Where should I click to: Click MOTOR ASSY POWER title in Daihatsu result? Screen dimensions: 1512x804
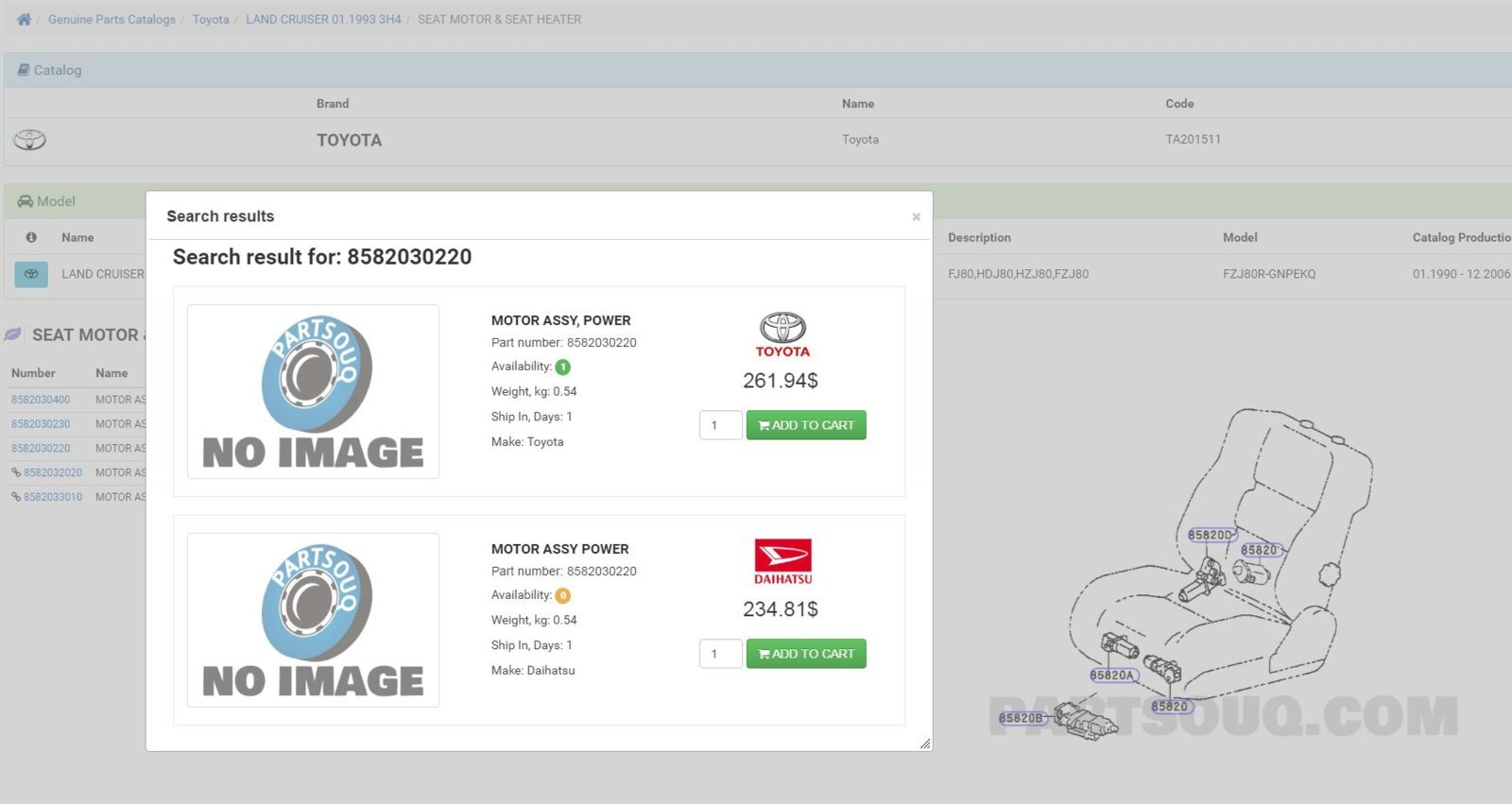(559, 549)
